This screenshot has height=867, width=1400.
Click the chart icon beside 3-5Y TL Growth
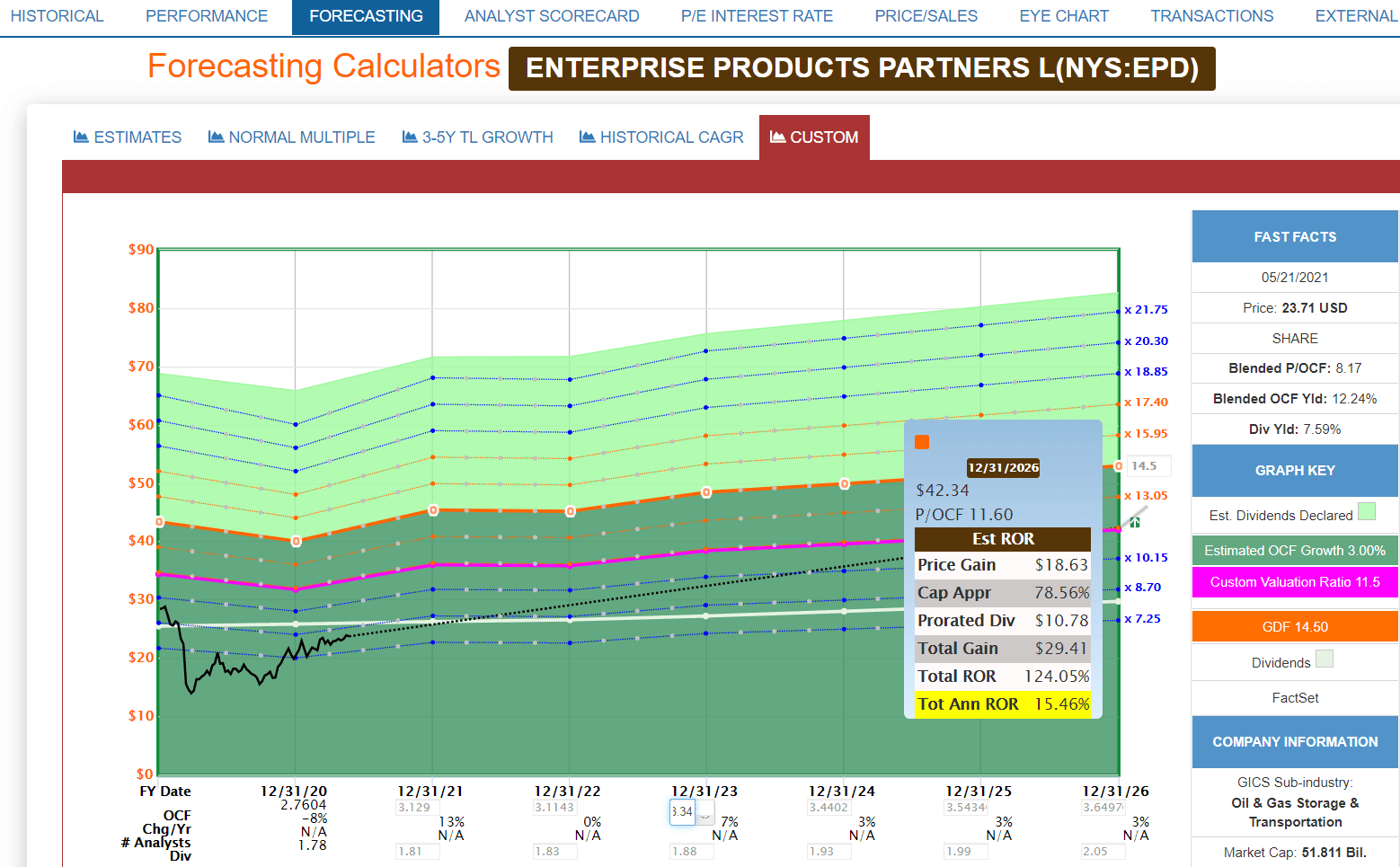point(410,137)
